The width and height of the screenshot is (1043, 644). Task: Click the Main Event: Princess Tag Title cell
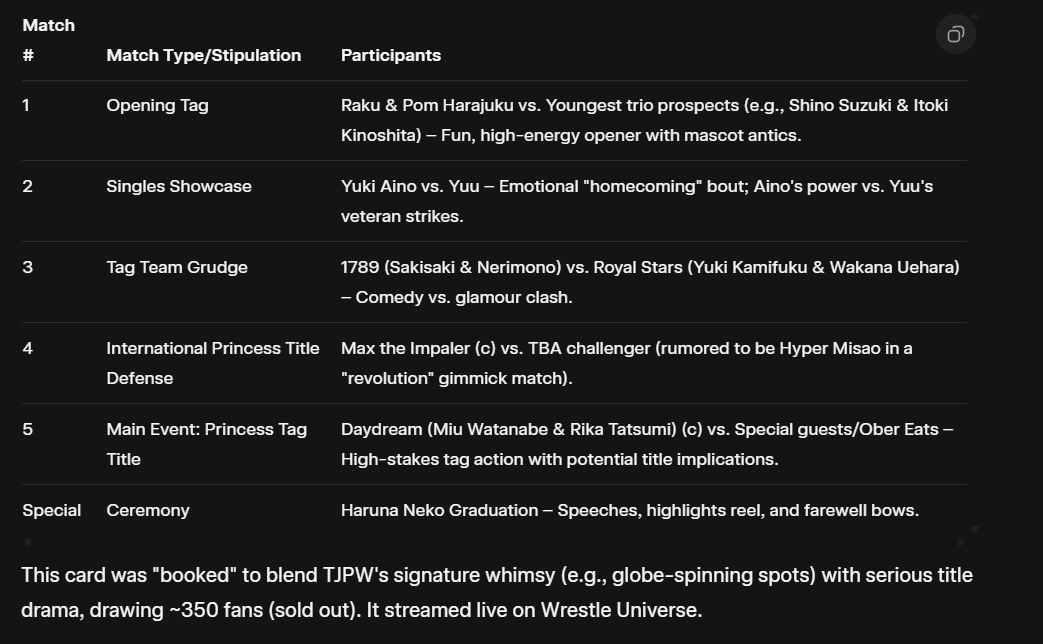(206, 444)
